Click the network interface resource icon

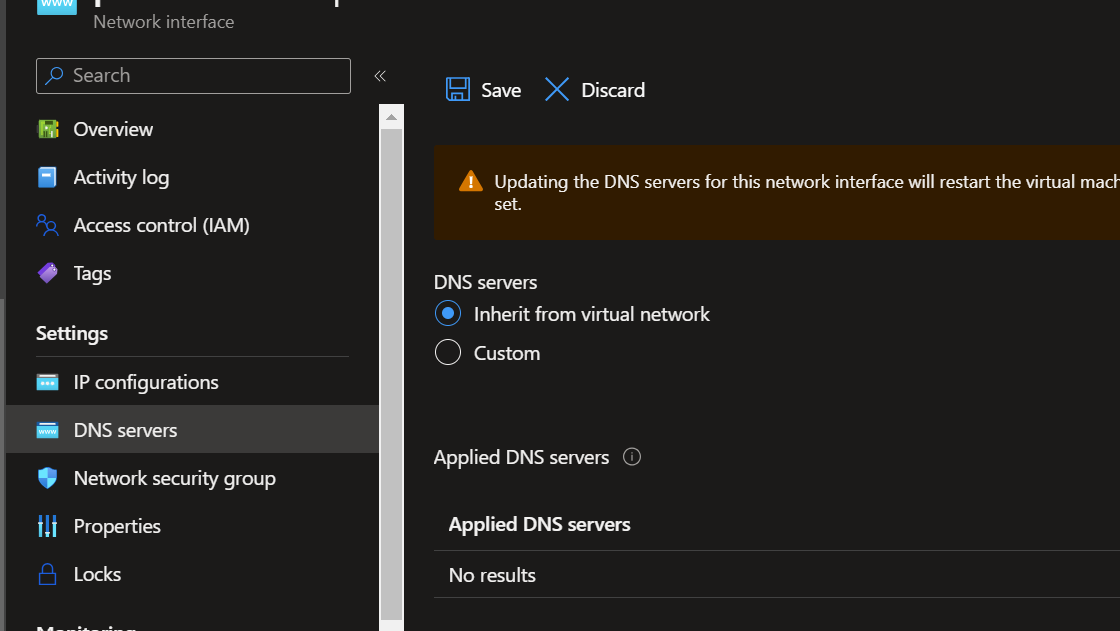[56, 6]
